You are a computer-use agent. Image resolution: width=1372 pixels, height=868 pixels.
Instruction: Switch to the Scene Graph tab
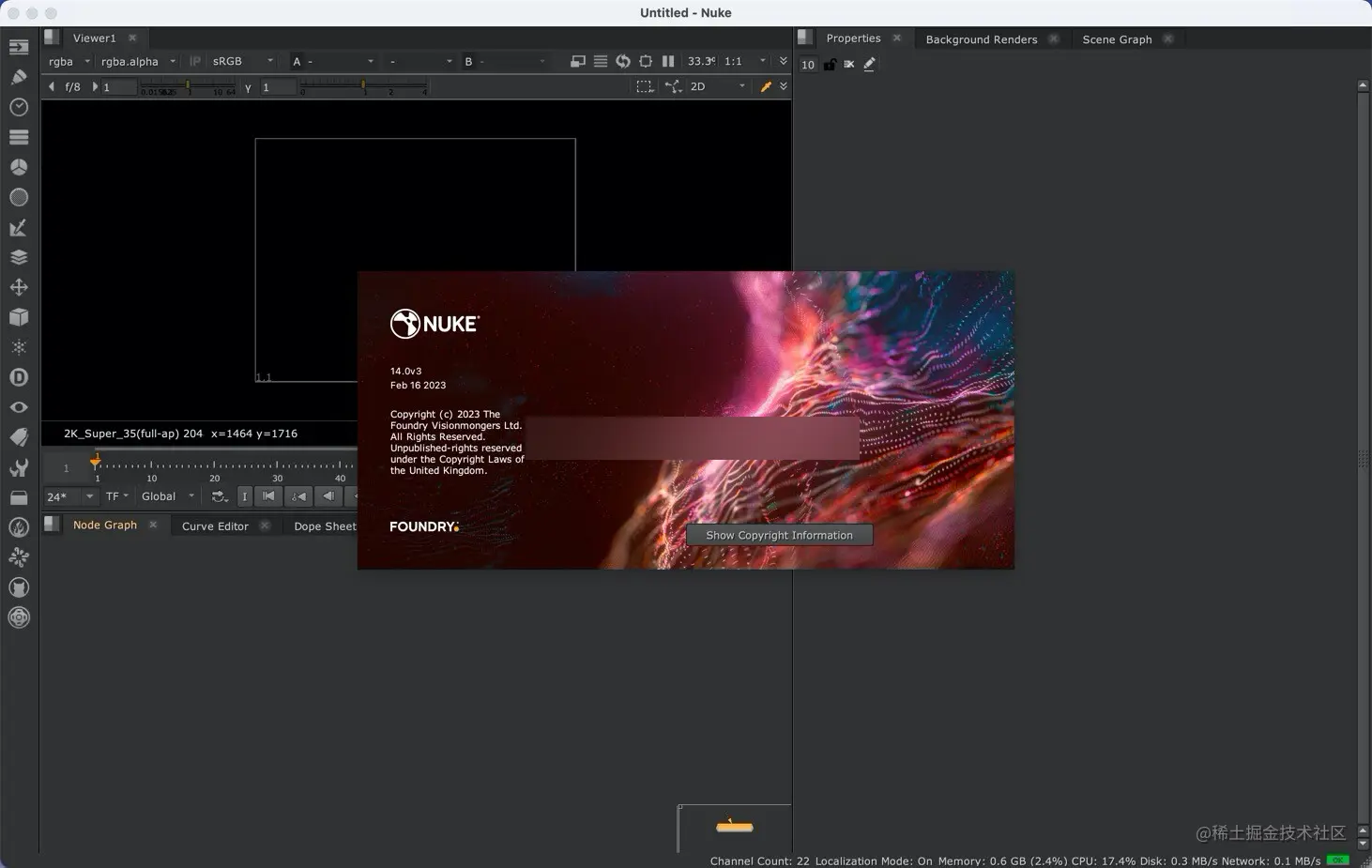point(1117,38)
